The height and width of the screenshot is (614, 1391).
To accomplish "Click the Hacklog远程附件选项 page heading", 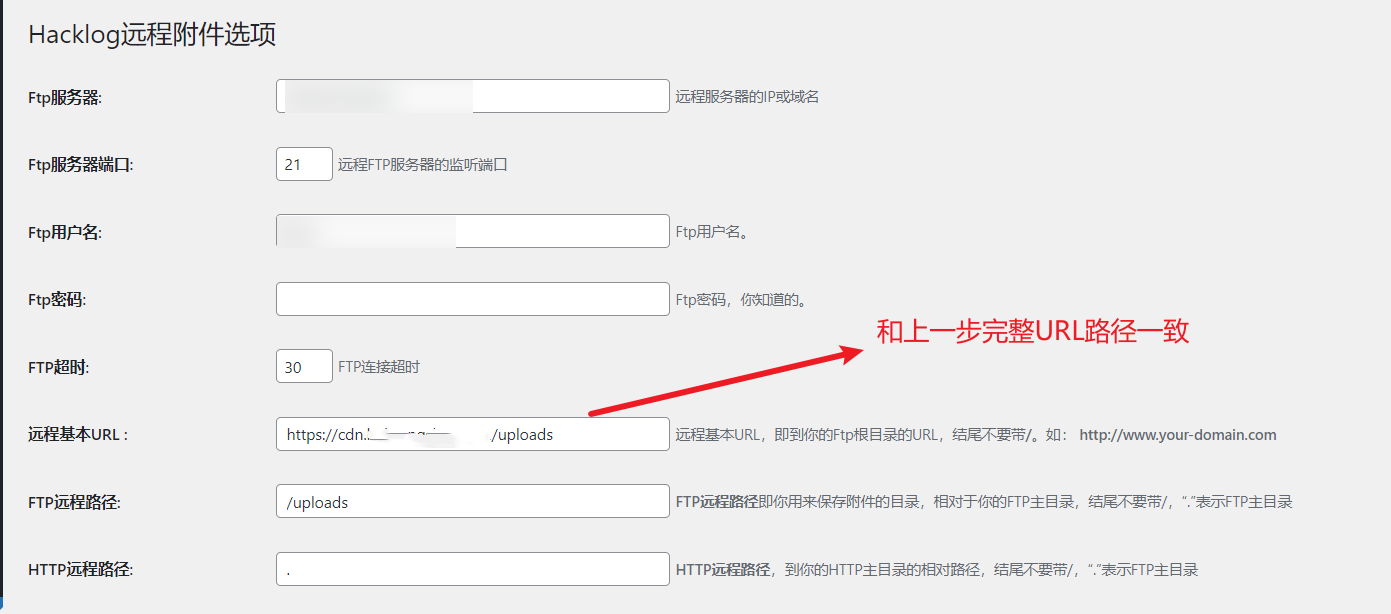I will tap(152, 35).
